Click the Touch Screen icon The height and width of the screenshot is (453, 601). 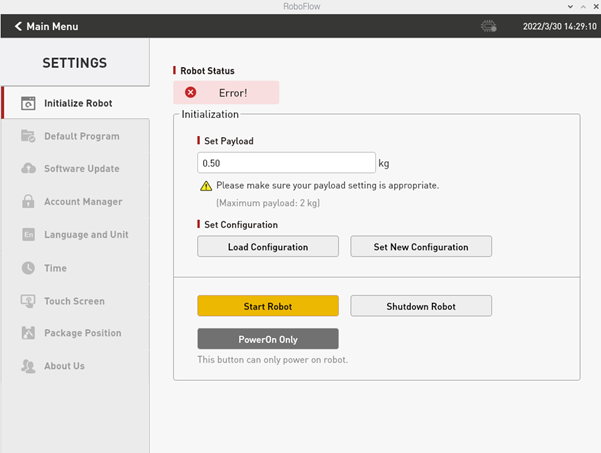coord(28,301)
